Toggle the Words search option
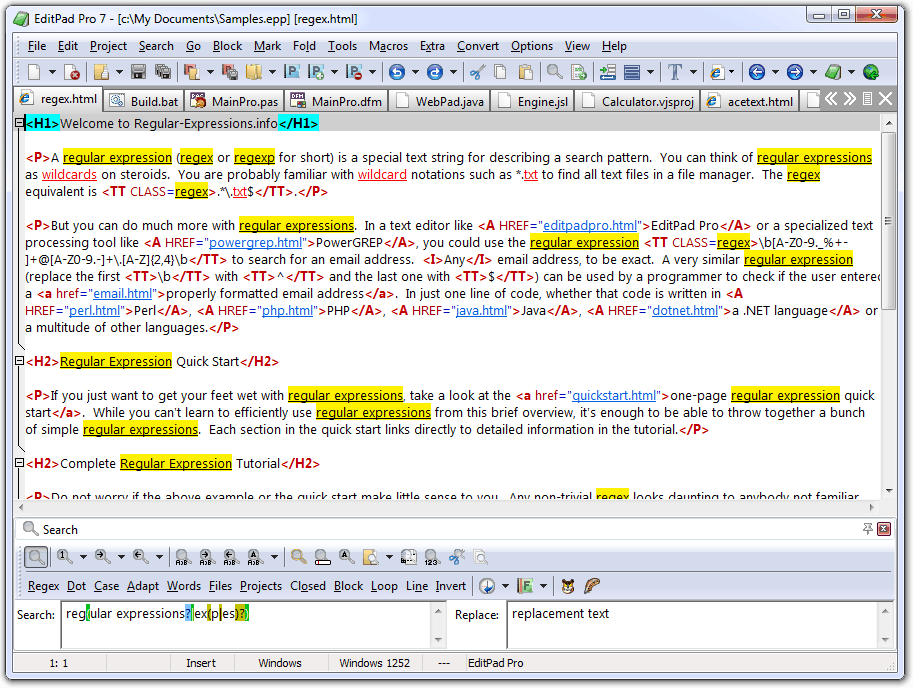 (x=184, y=586)
